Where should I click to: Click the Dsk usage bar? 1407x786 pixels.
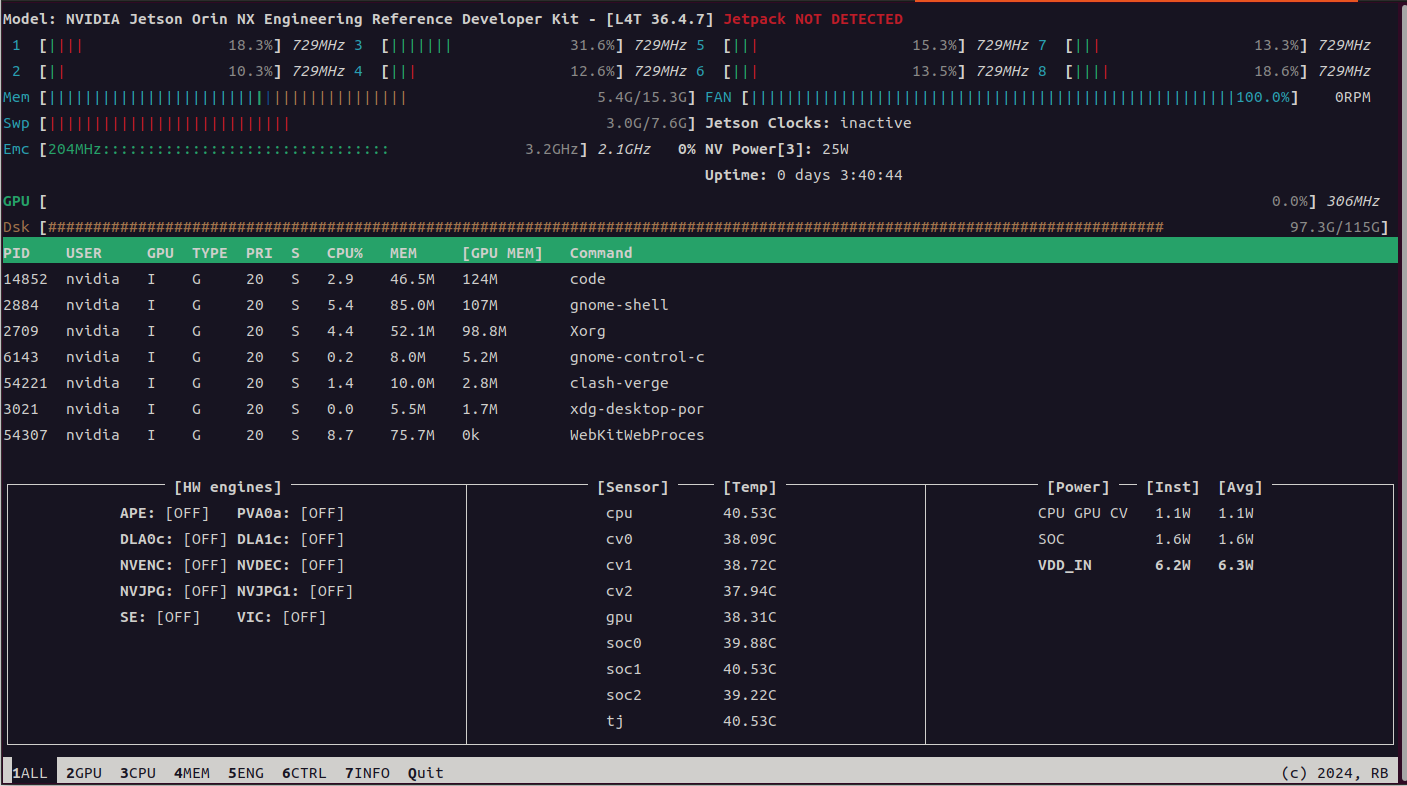[x=715, y=227]
